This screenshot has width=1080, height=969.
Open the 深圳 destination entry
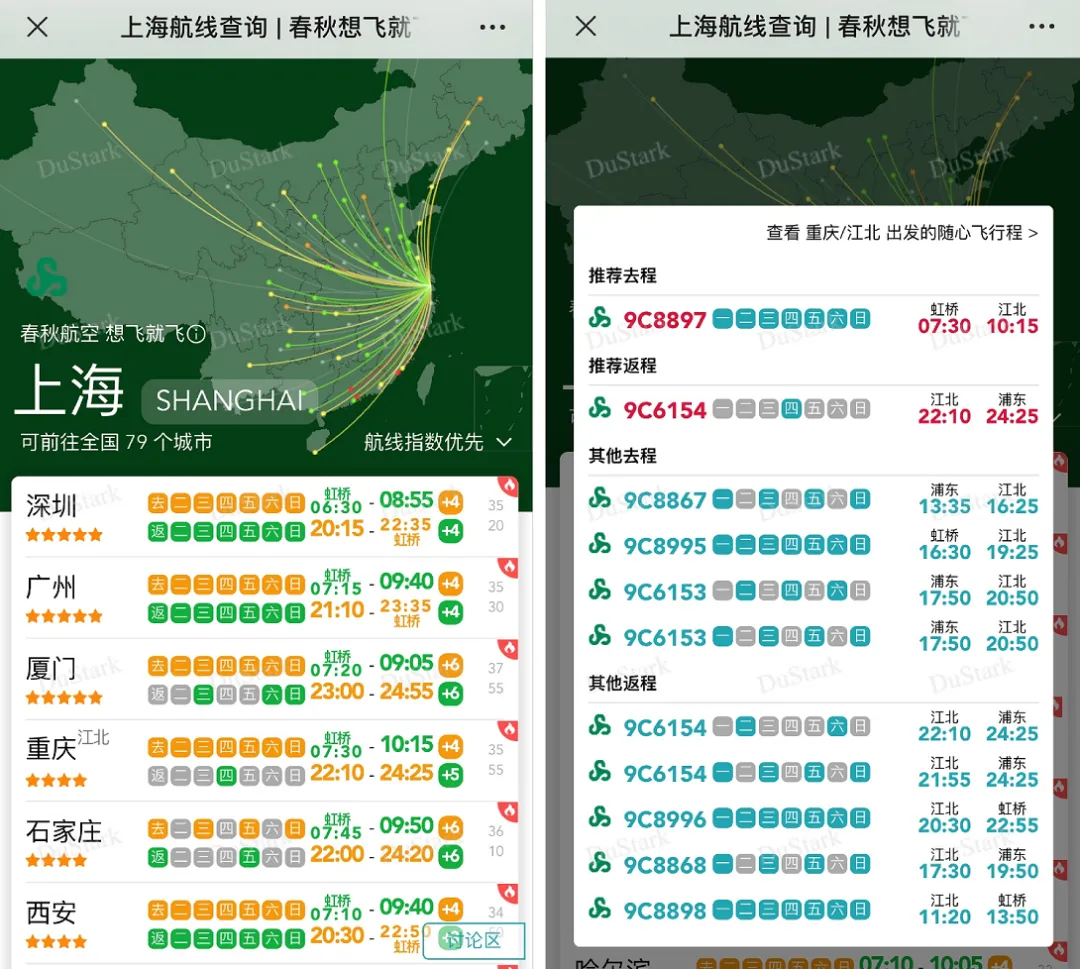265,516
